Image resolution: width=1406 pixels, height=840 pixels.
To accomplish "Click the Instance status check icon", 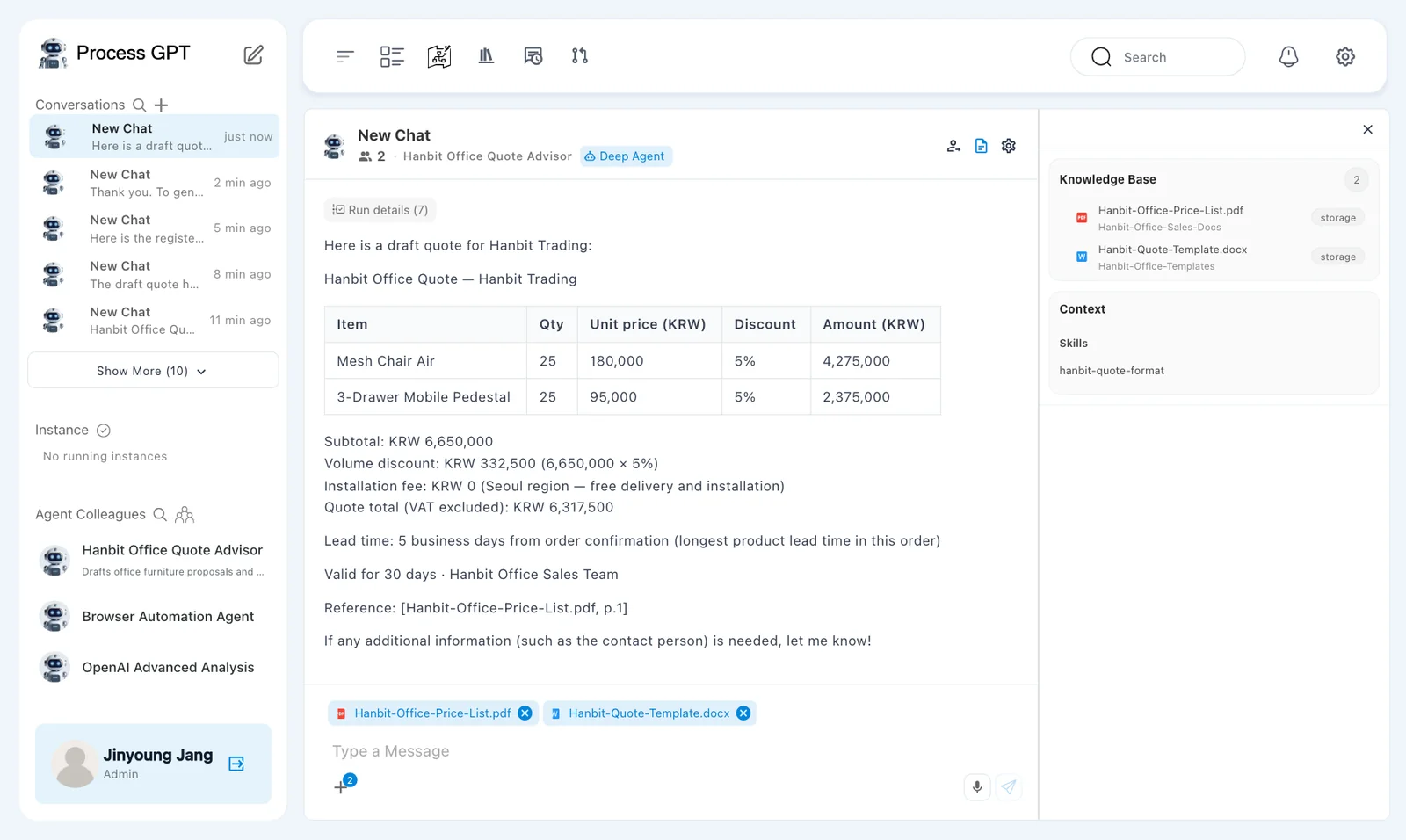I will [104, 431].
